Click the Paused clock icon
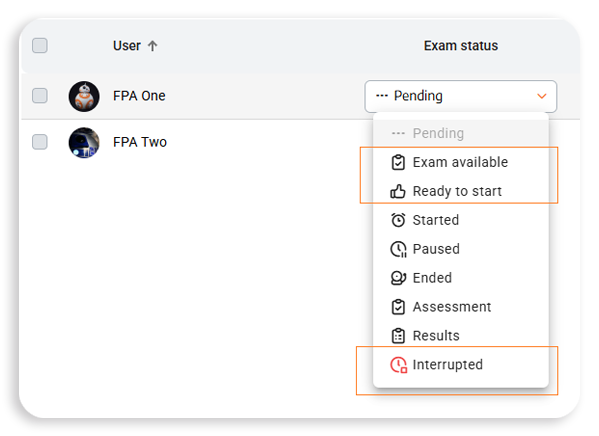This screenshot has width=599, height=436. click(398, 249)
